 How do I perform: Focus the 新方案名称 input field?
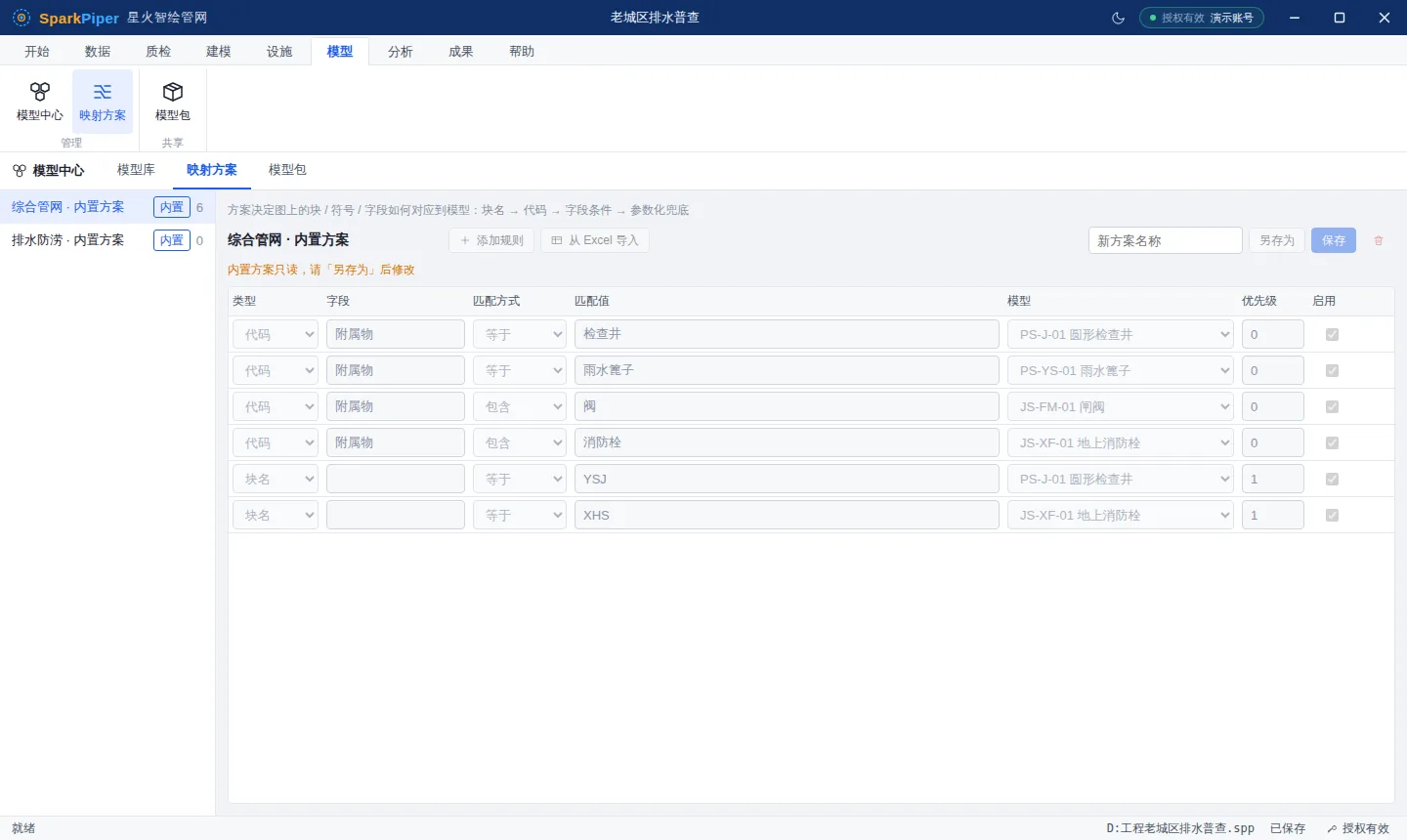1166,240
